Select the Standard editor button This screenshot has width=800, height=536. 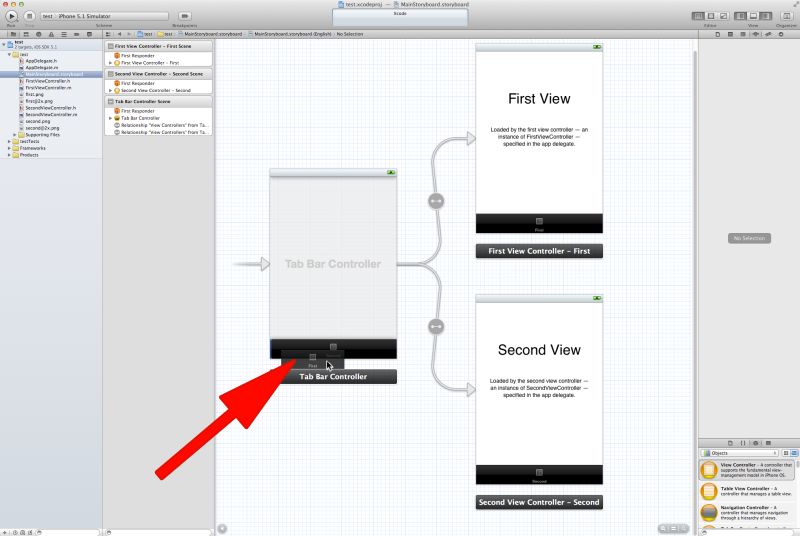[x=698, y=16]
